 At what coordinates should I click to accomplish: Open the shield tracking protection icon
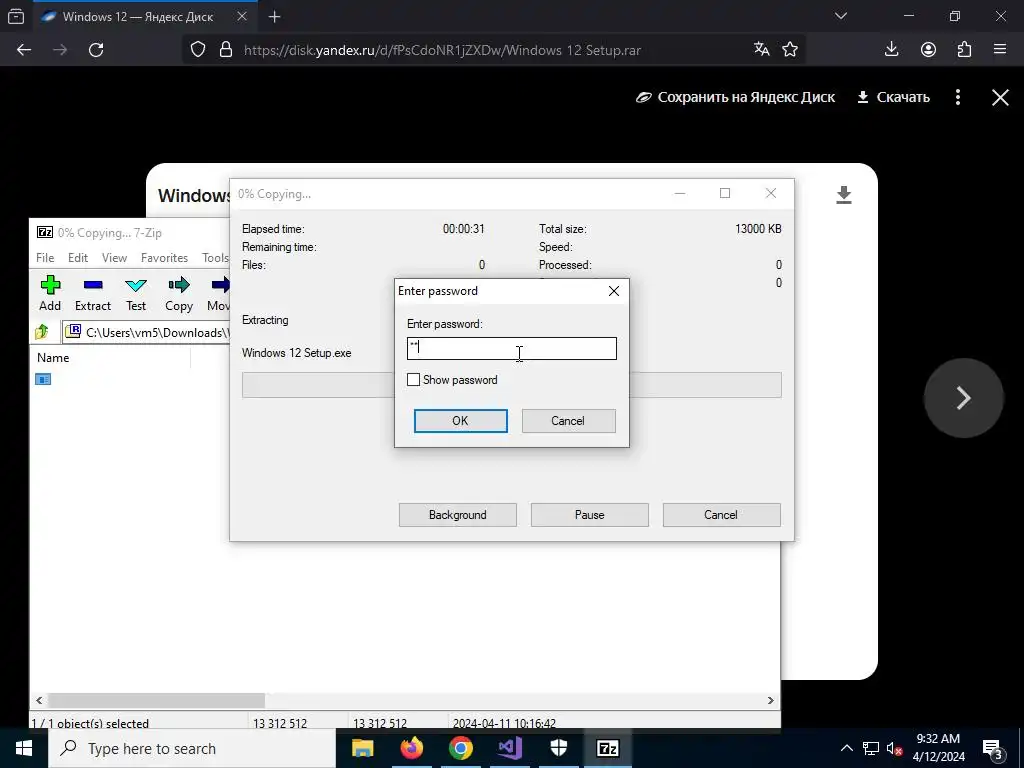[x=198, y=50]
